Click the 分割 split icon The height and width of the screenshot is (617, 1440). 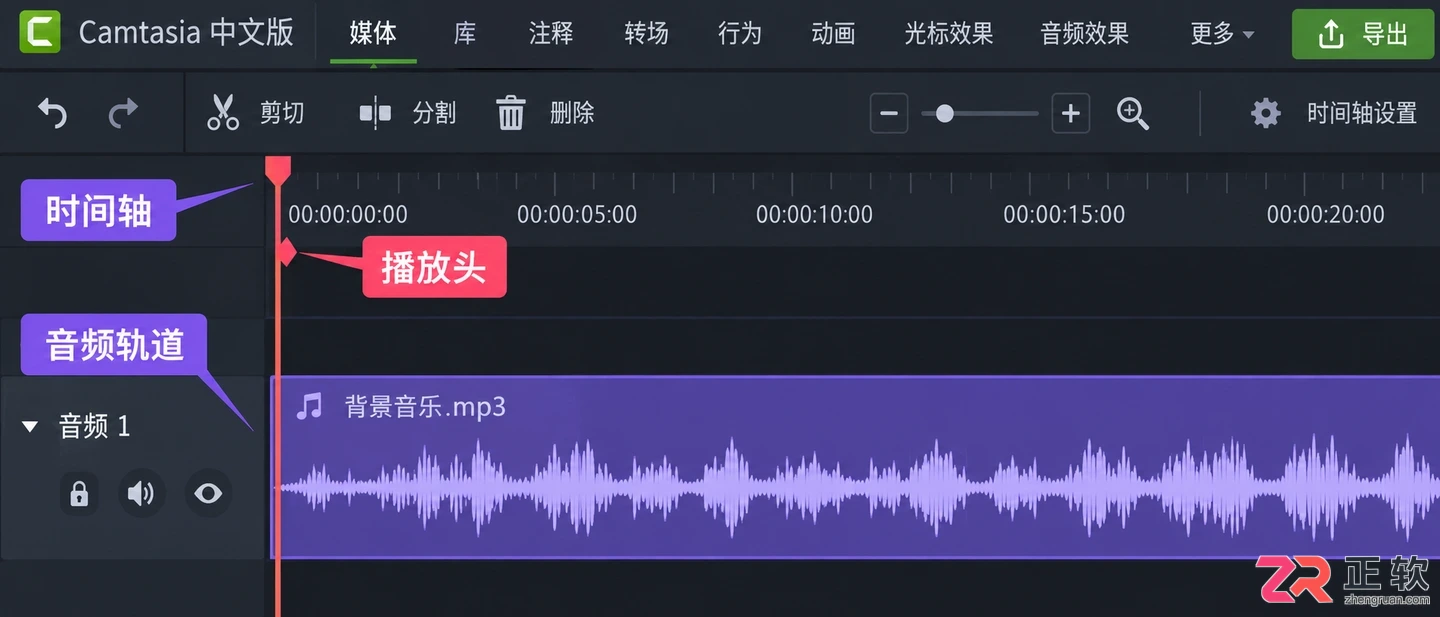(375, 113)
